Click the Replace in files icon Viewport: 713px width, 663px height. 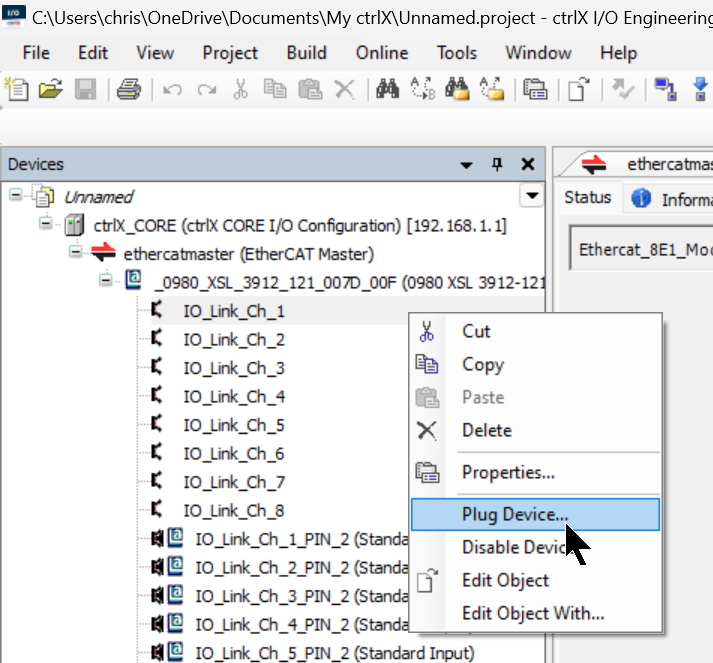point(492,89)
